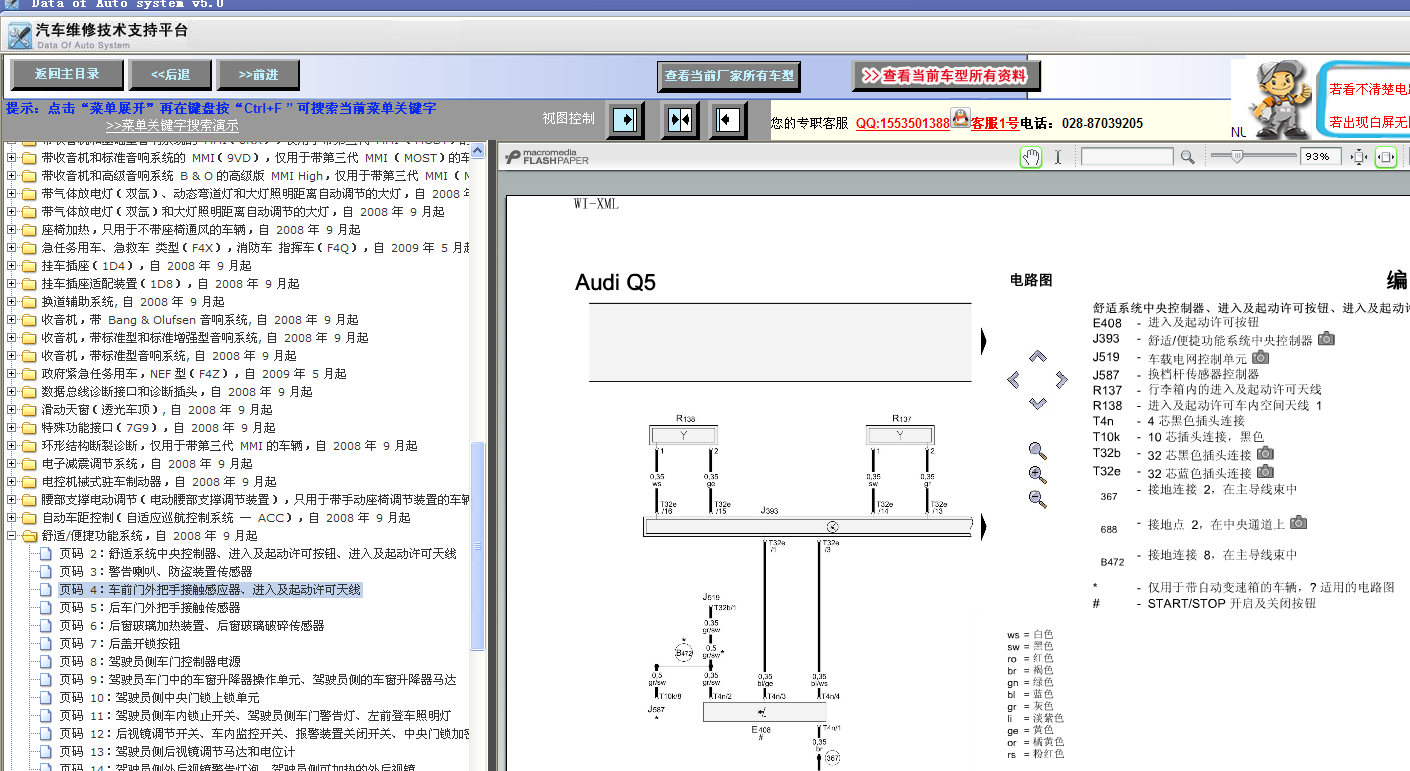Screen dimensions: 1410x771
Task: Click the plain magnifier icon on diagram
Action: point(1037,451)
